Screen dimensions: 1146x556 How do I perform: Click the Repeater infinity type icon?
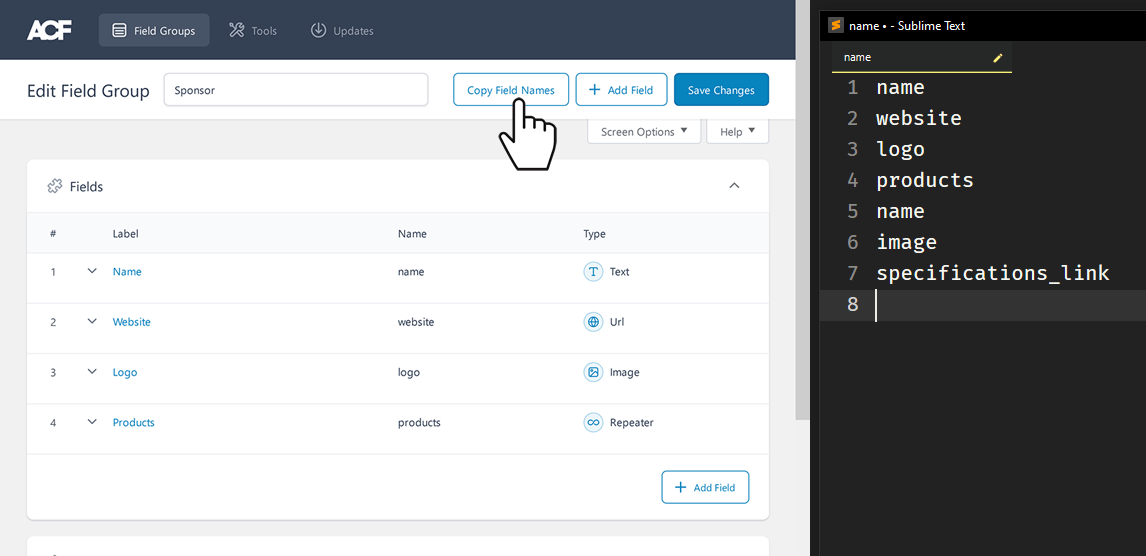pos(593,422)
